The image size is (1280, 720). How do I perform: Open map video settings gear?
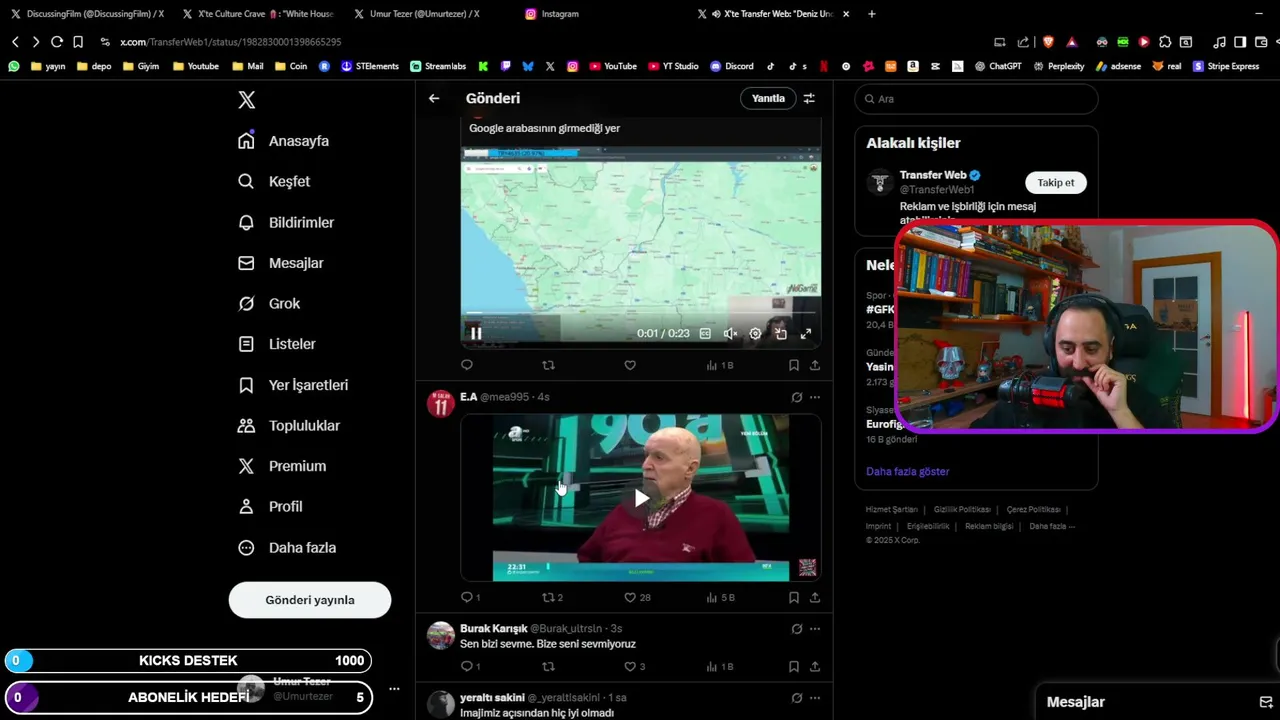point(755,334)
